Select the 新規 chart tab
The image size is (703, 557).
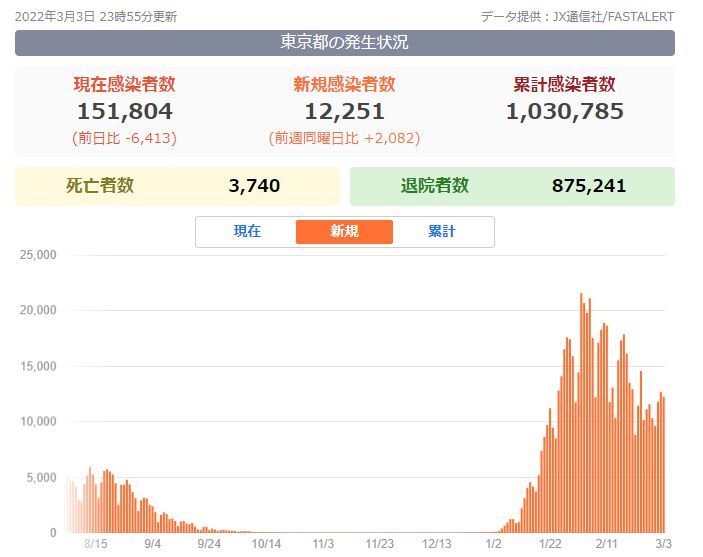pos(344,231)
